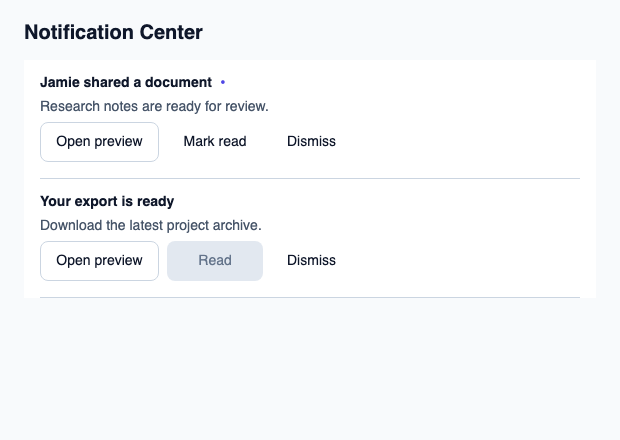This screenshot has height=440, width=620.
Task: Dismiss the Jamie shared a document notification
Action: (311, 142)
